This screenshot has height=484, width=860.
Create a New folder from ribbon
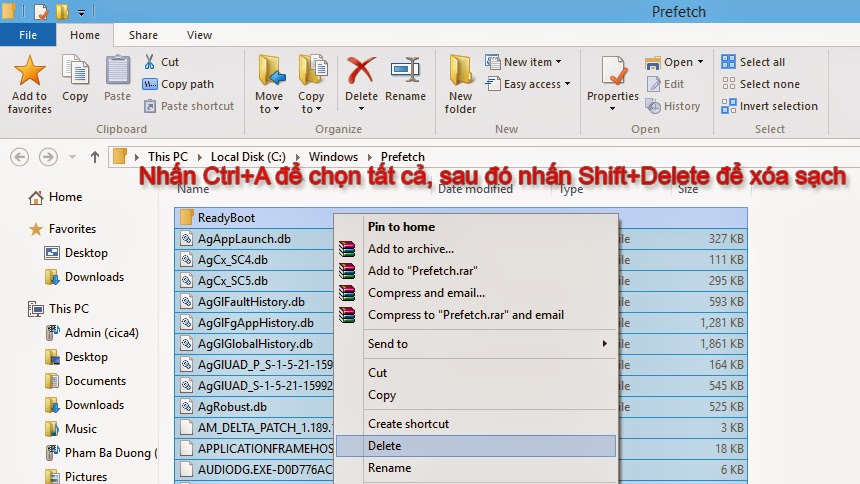tap(460, 83)
